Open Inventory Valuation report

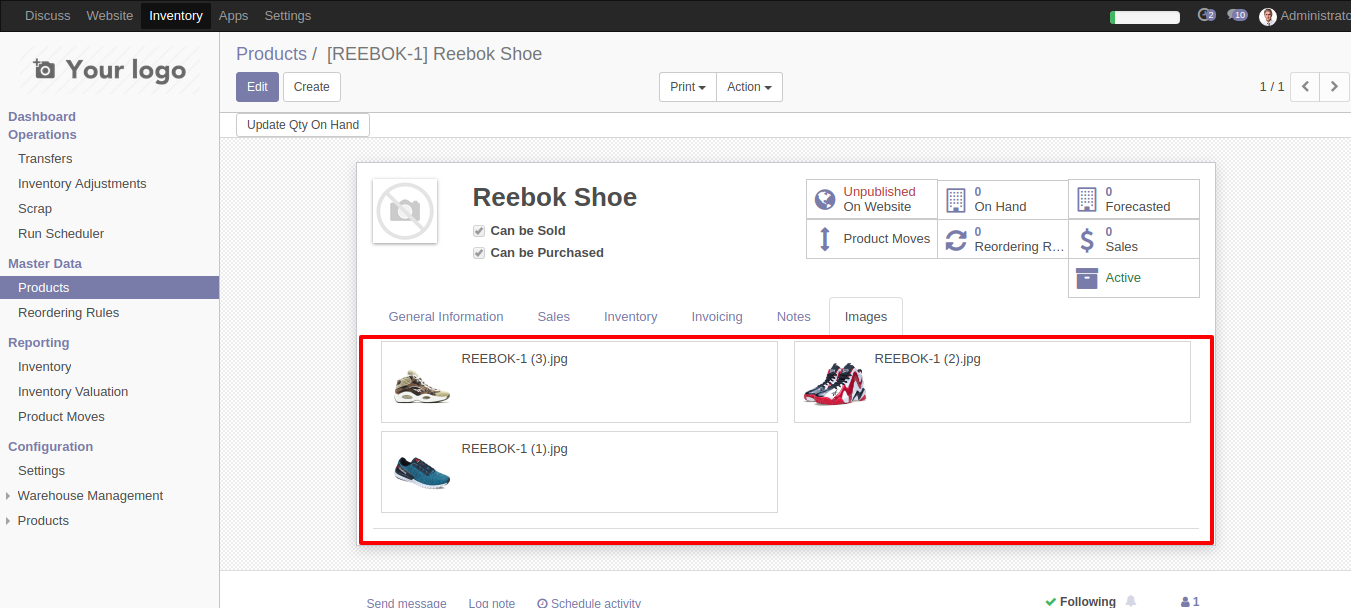pos(73,392)
